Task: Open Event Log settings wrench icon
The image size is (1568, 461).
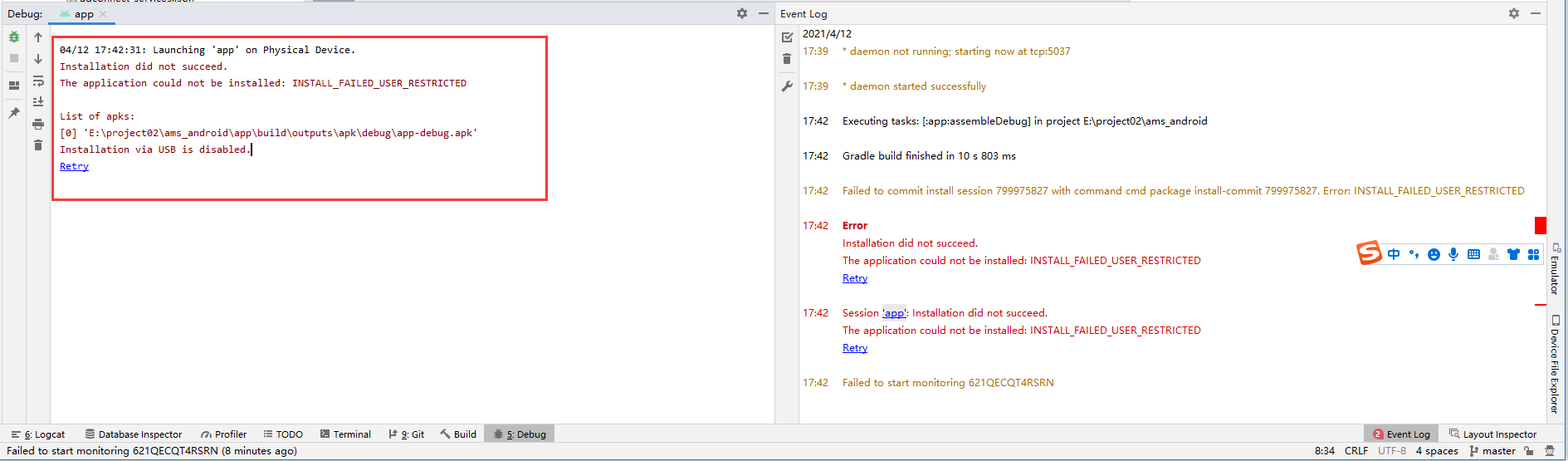Action: pyautogui.click(x=787, y=86)
